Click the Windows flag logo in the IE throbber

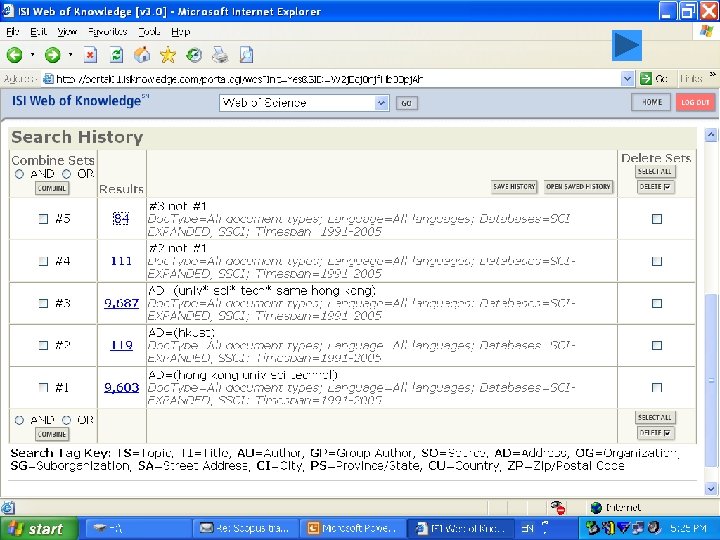pyautogui.click(x=706, y=31)
